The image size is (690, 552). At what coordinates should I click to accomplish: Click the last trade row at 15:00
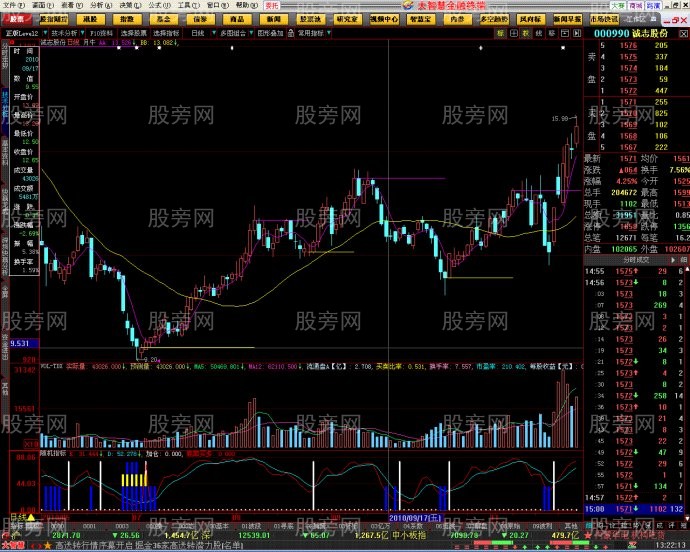point(634,509)
